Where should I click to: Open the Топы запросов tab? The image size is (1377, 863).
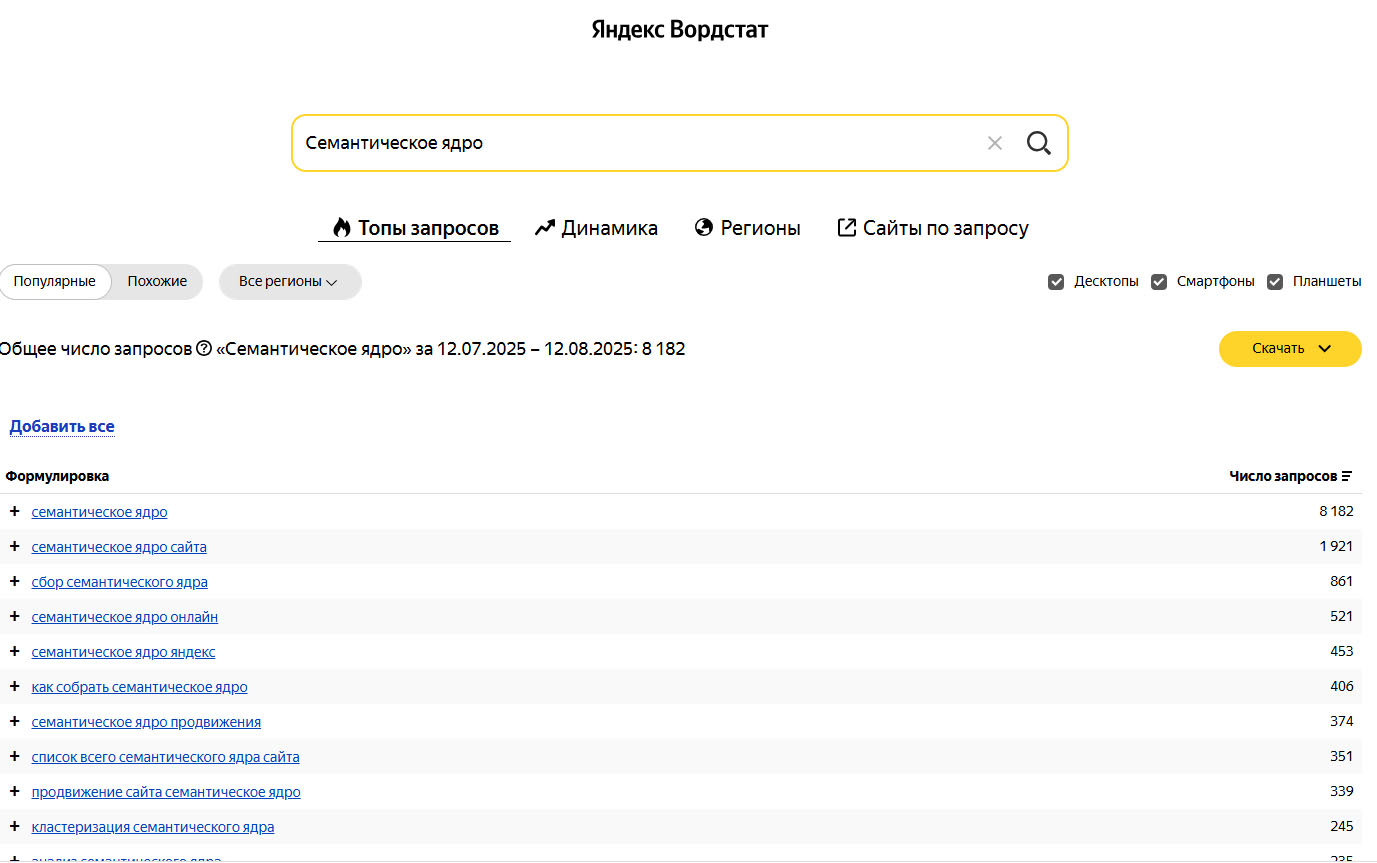point(415,228)
